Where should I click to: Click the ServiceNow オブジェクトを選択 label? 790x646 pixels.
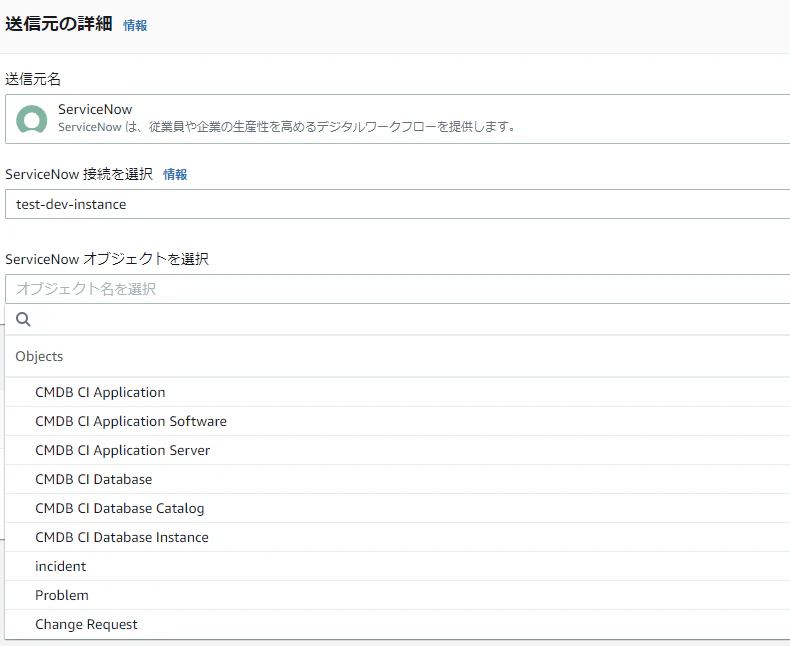pyautogui.click(x=107, y=259)
